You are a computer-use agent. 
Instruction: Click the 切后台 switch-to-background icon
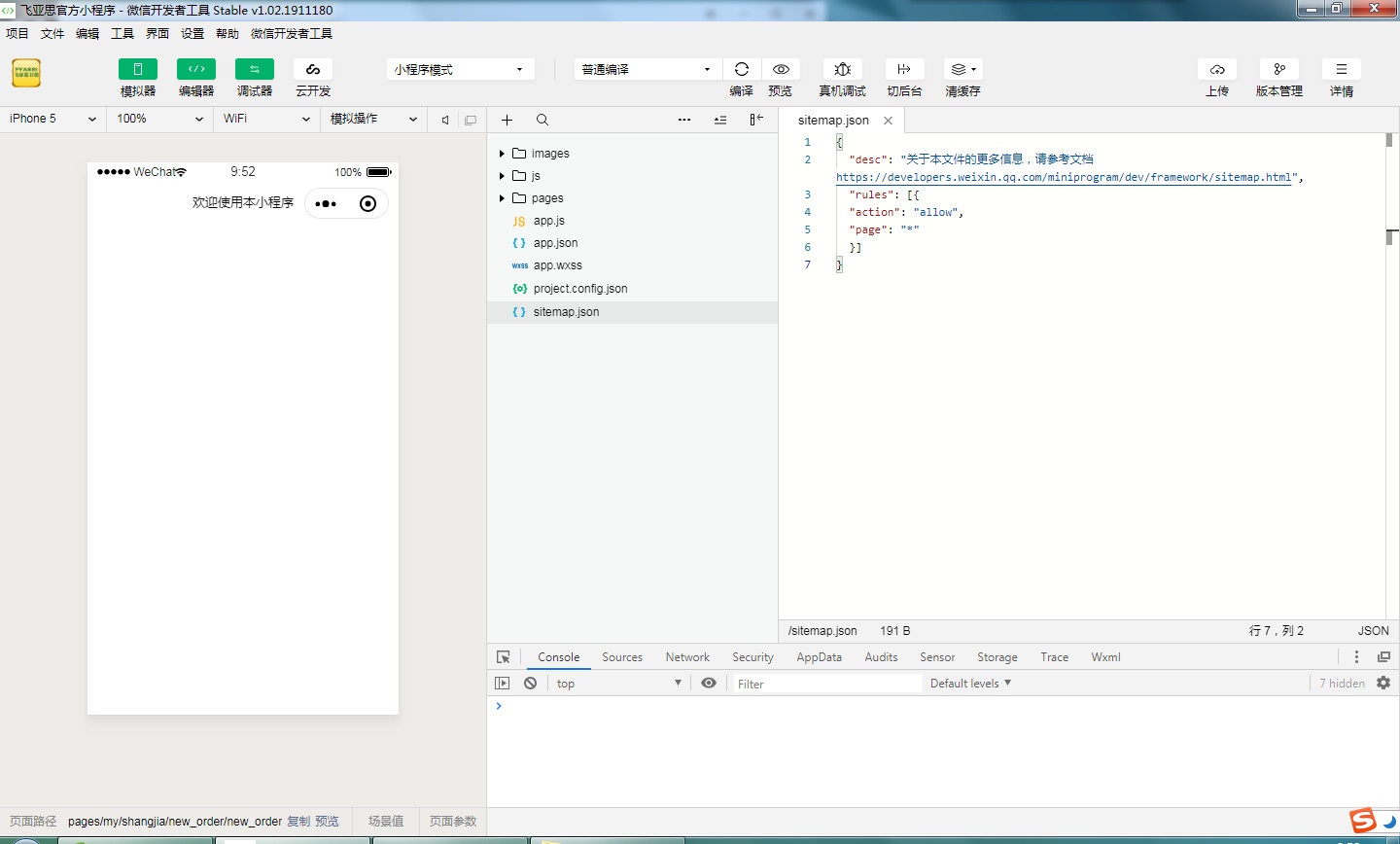pyautogui.click(x=904, y=69)
